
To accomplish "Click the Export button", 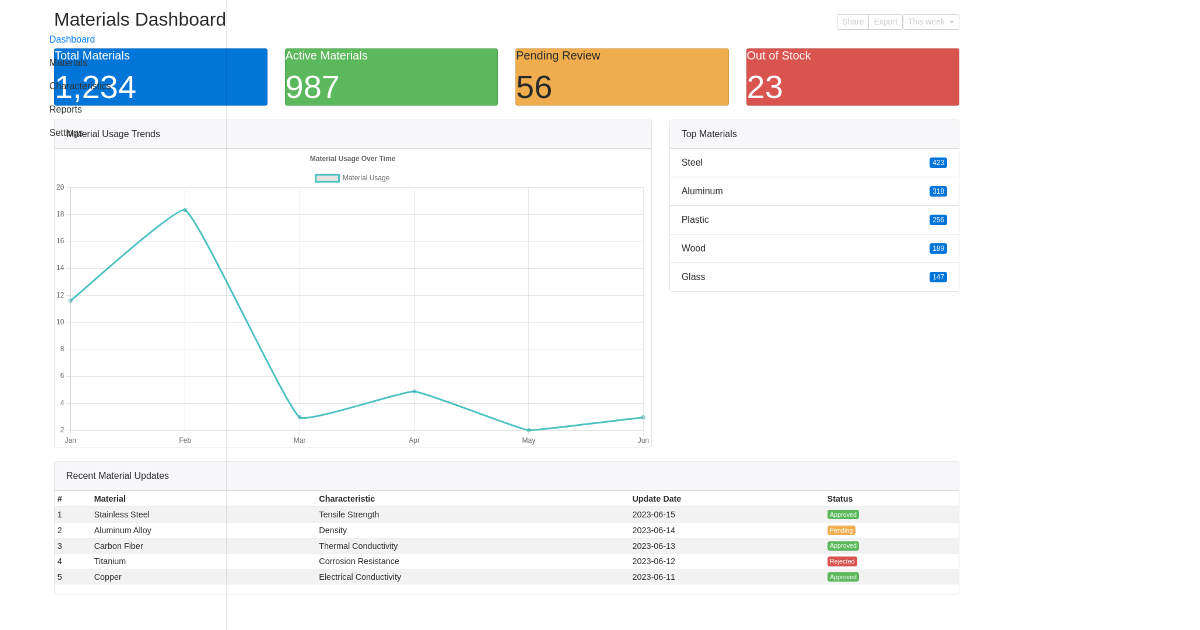I will pyautogui.click(x=884, y=21).
